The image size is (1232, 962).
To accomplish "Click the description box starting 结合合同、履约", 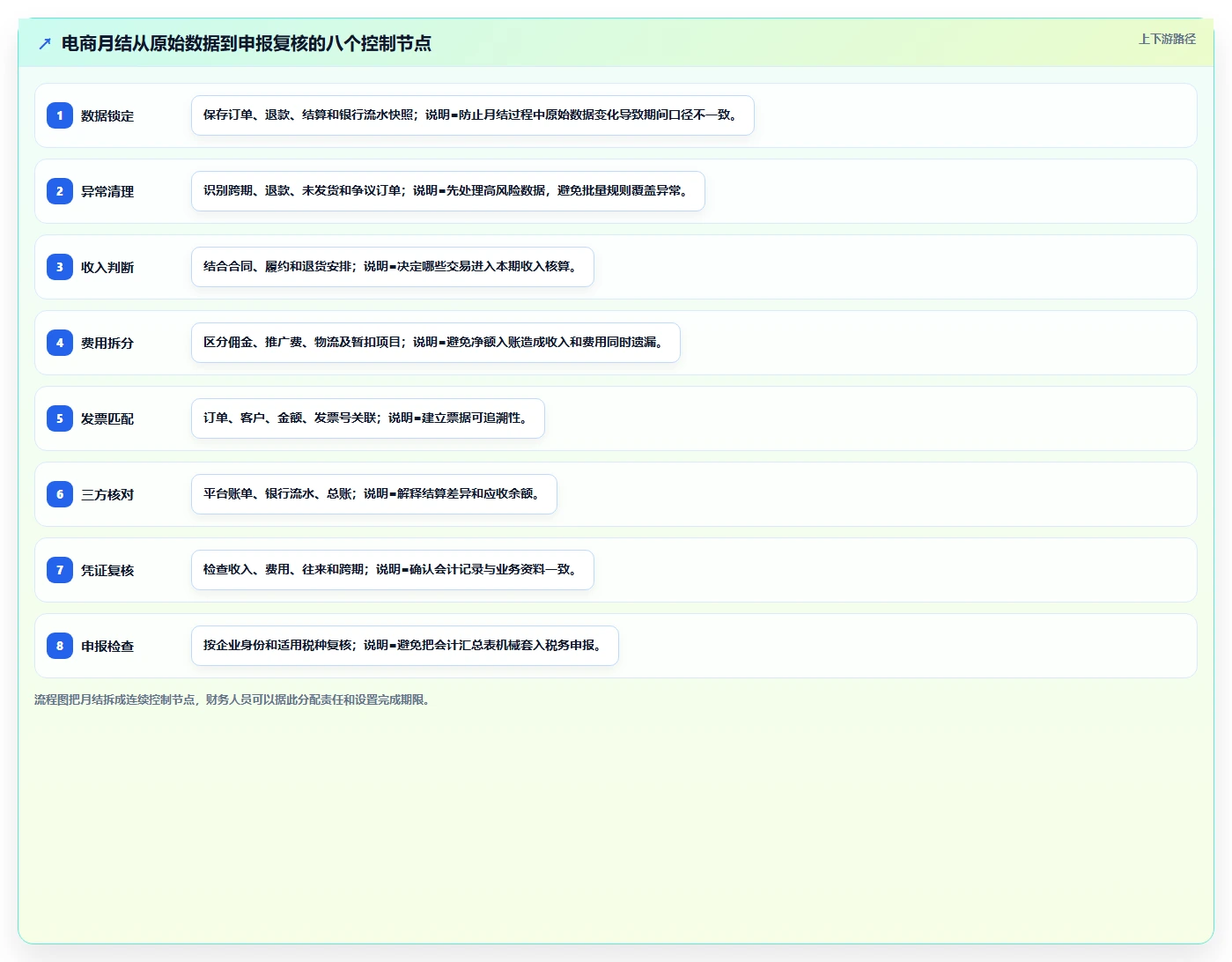I will tap(393, 267).
